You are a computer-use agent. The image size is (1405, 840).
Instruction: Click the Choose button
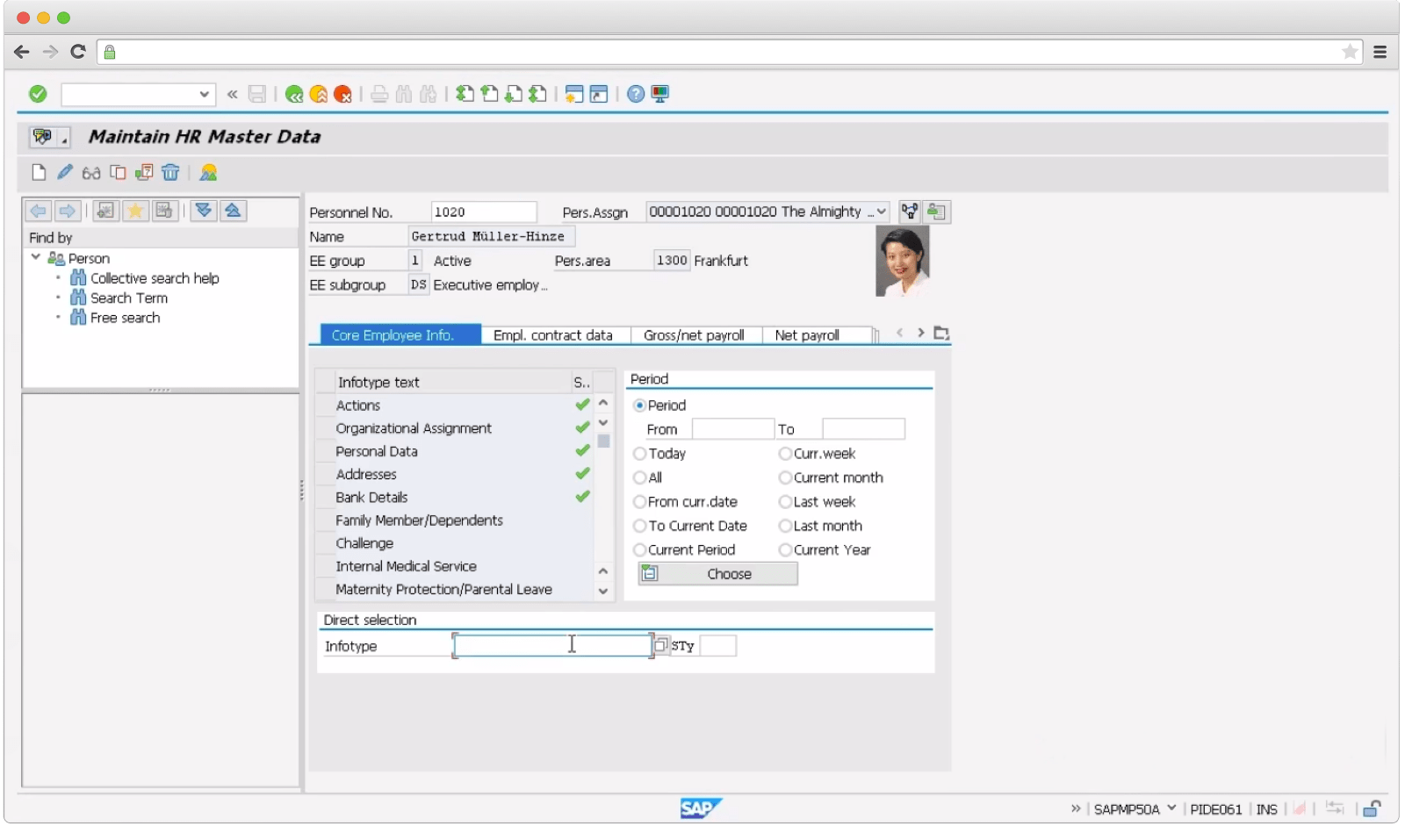click(x=717, y=574)
